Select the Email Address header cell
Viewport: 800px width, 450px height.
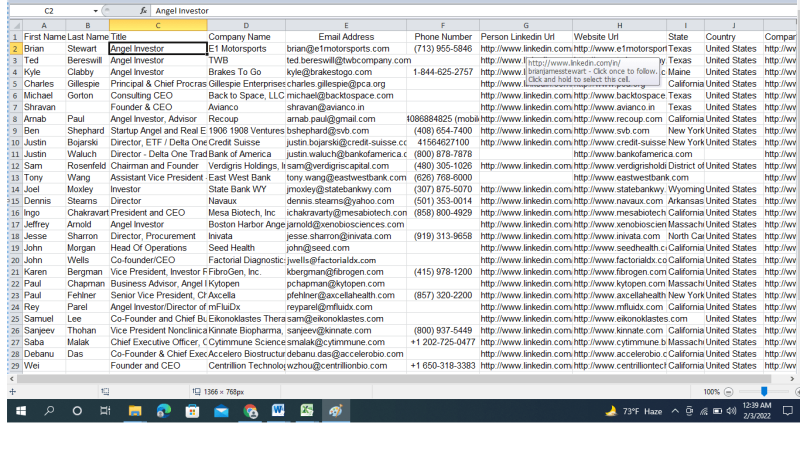[346, 37]
